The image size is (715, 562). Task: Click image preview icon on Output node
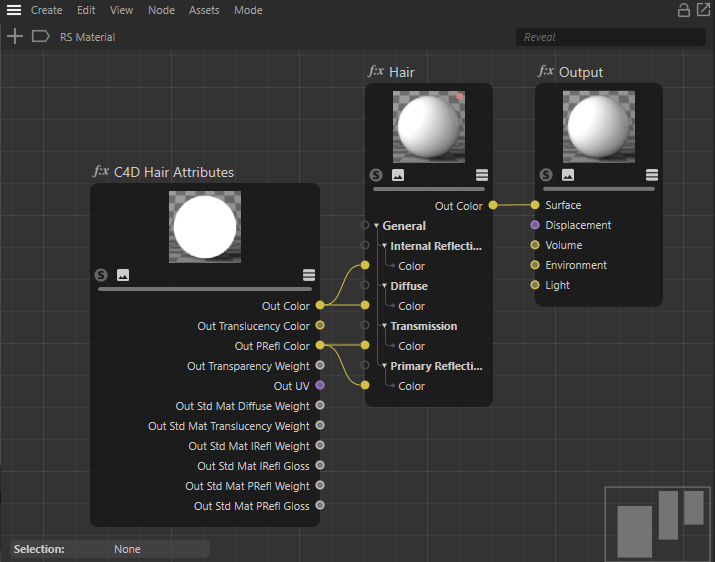click(568, 174)
